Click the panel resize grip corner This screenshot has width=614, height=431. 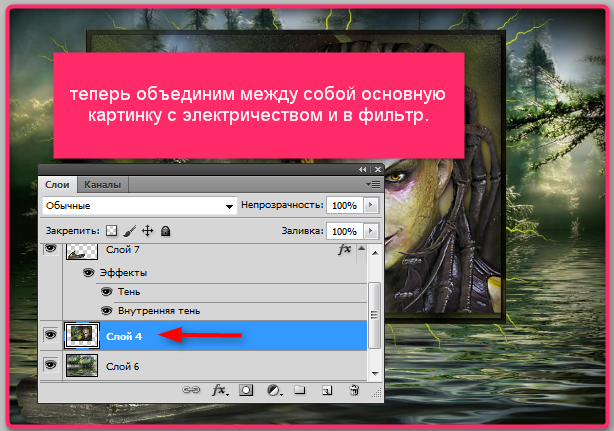point(377,393)
